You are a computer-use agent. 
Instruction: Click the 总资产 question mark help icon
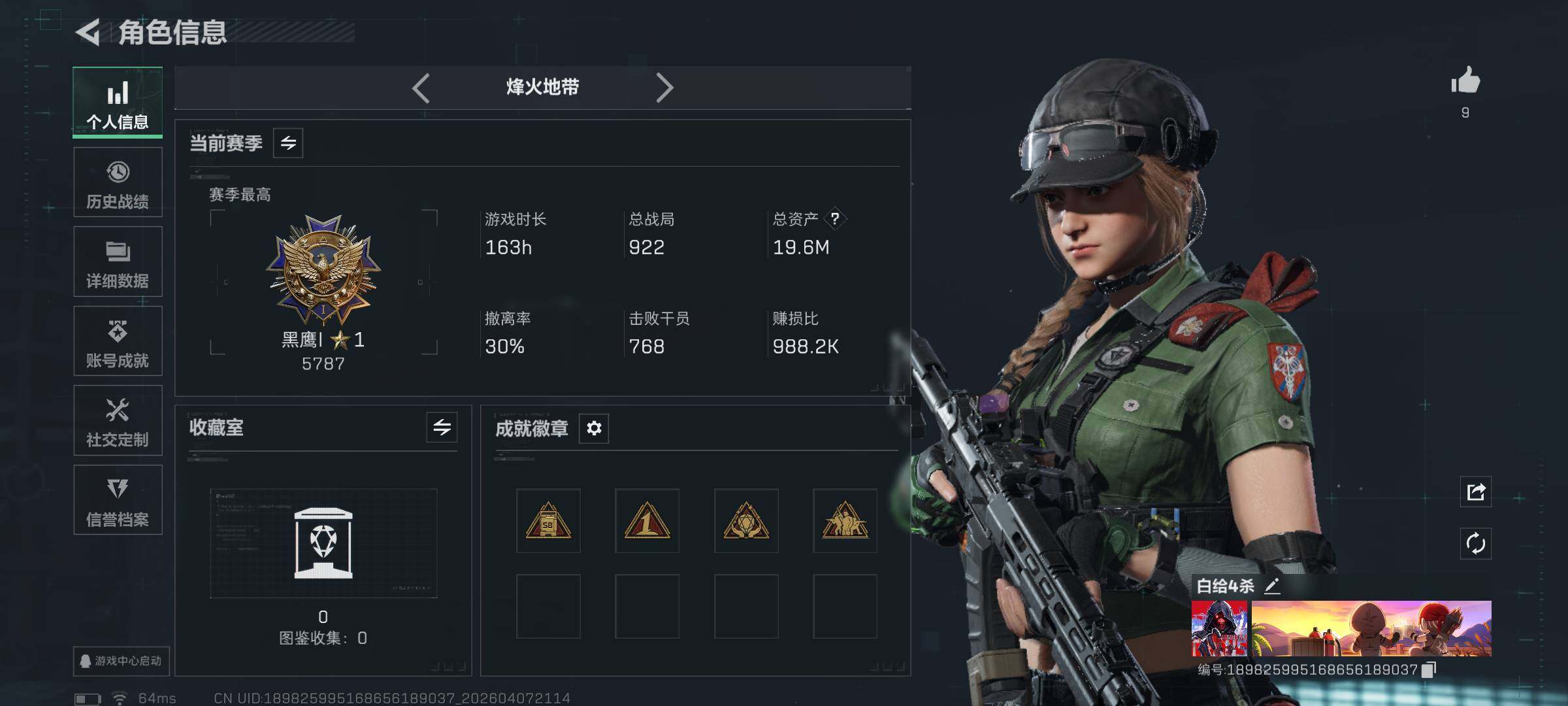834,219
